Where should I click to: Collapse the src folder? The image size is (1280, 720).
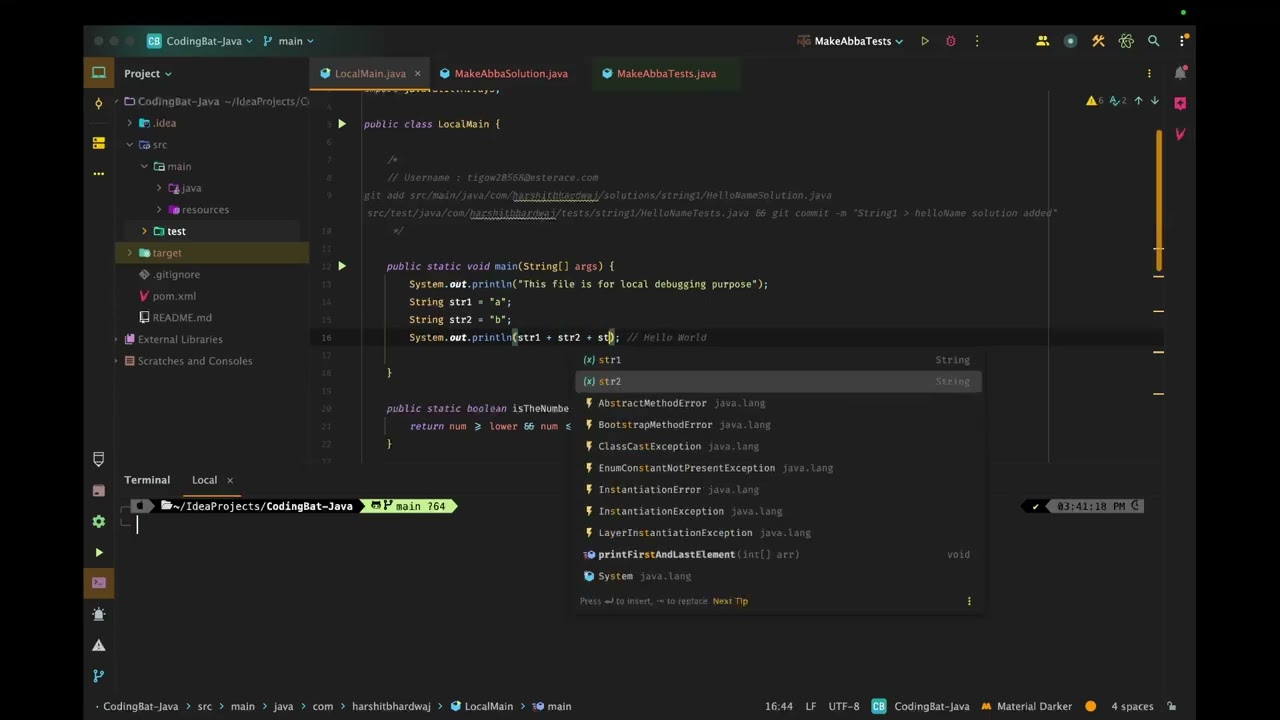coord(129,145)
